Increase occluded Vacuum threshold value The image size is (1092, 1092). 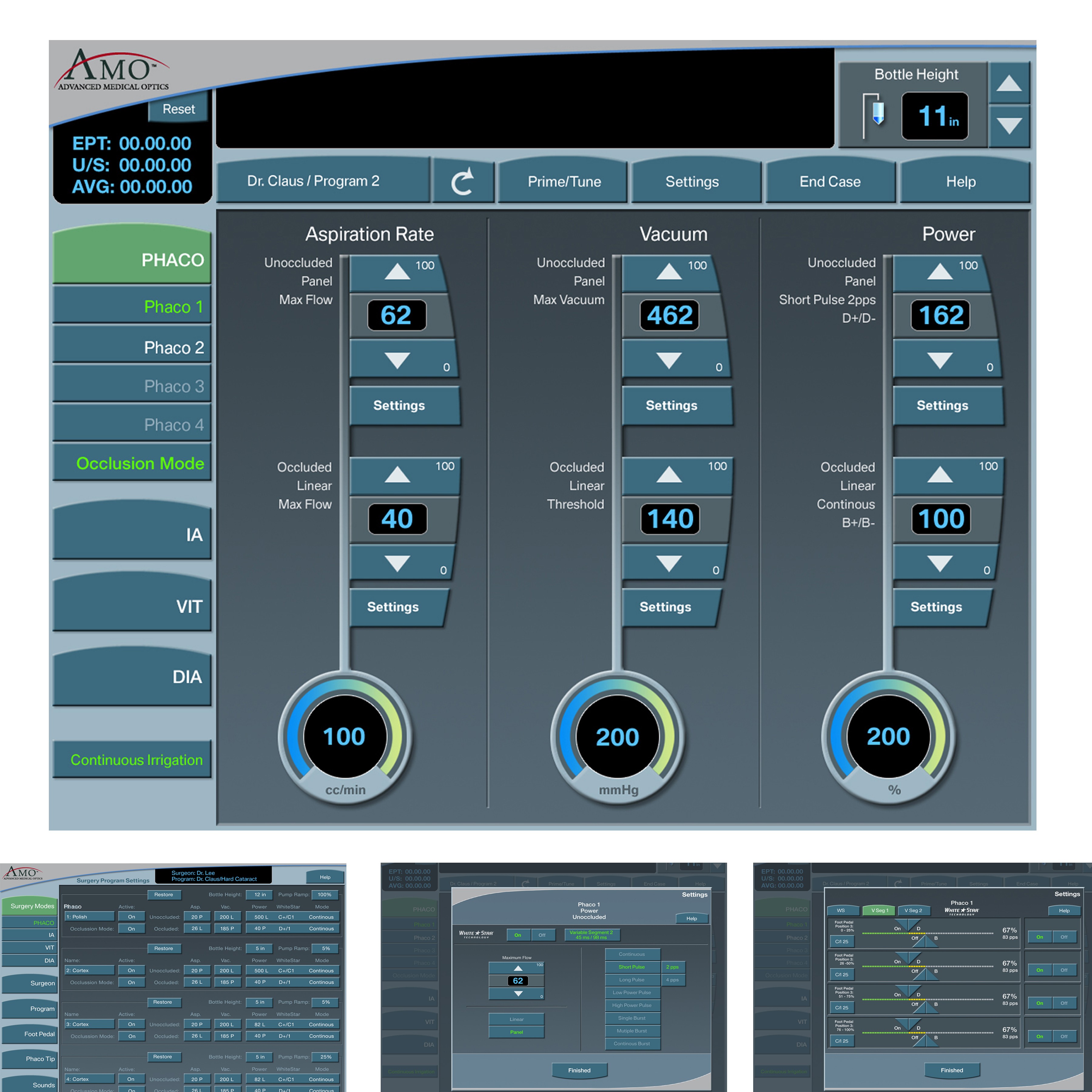(669, 475)
